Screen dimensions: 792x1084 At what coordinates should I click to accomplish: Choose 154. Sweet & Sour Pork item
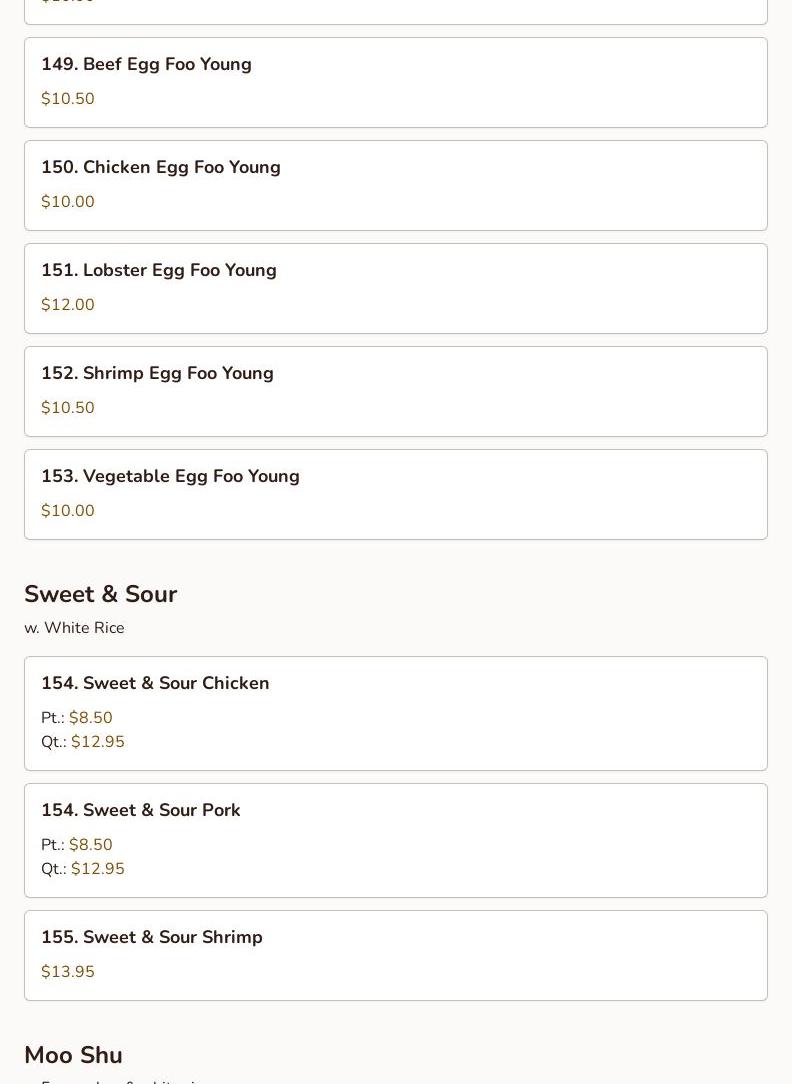coord(140,810)
